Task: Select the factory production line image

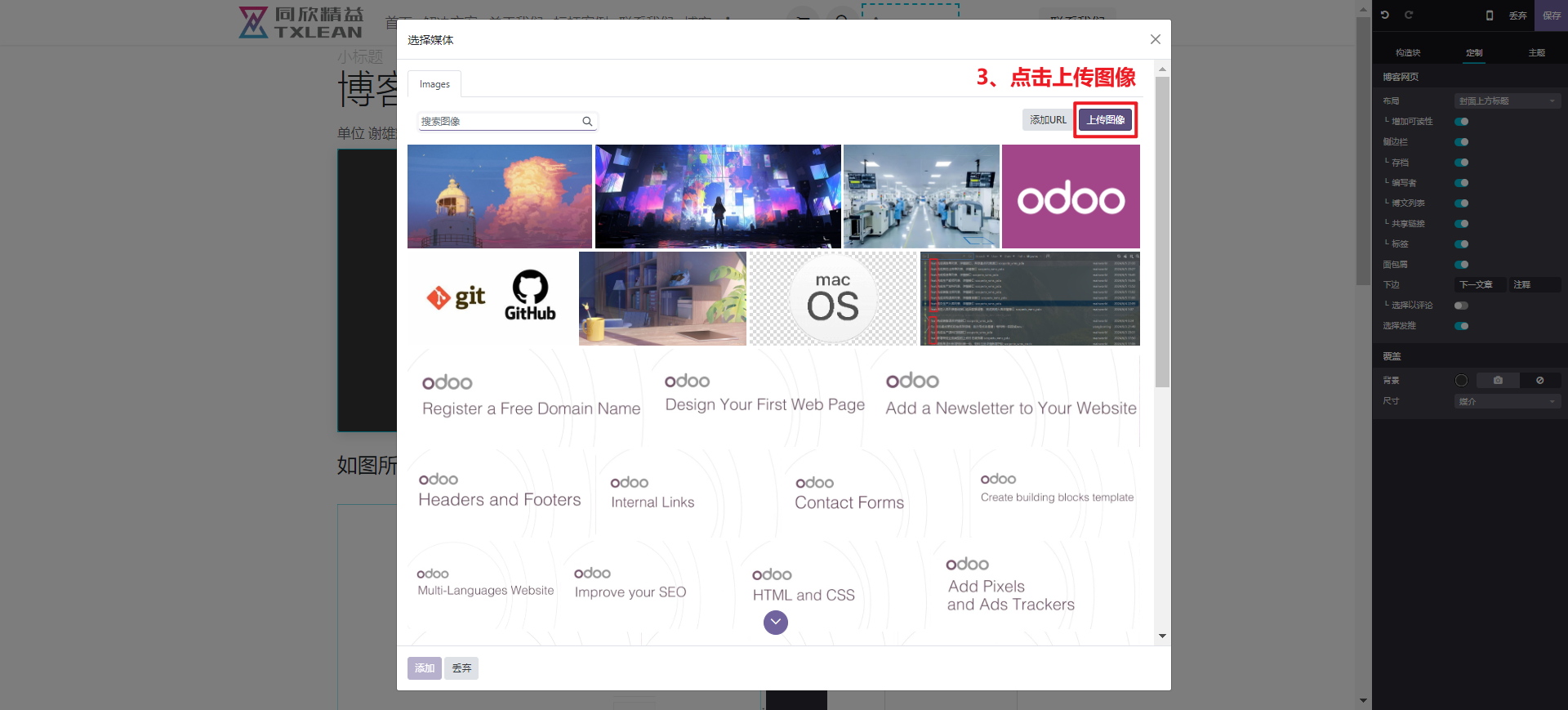Action: pos(921,196)
